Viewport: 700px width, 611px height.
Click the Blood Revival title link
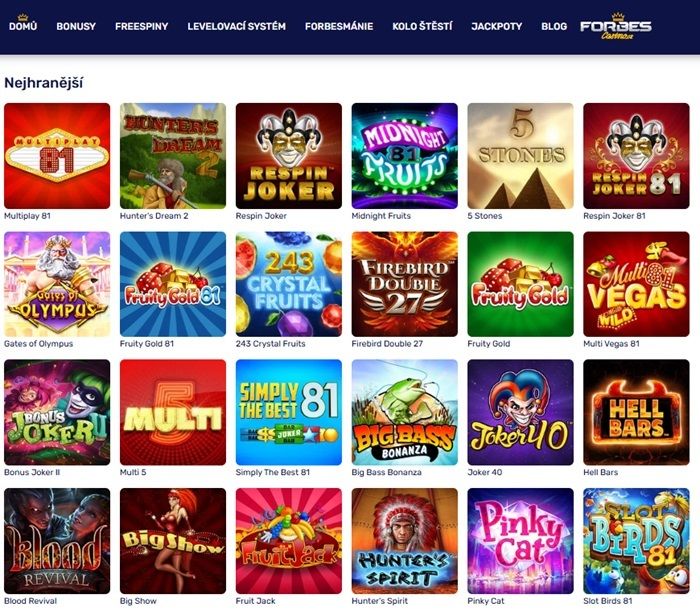click(x=30, y=601)
